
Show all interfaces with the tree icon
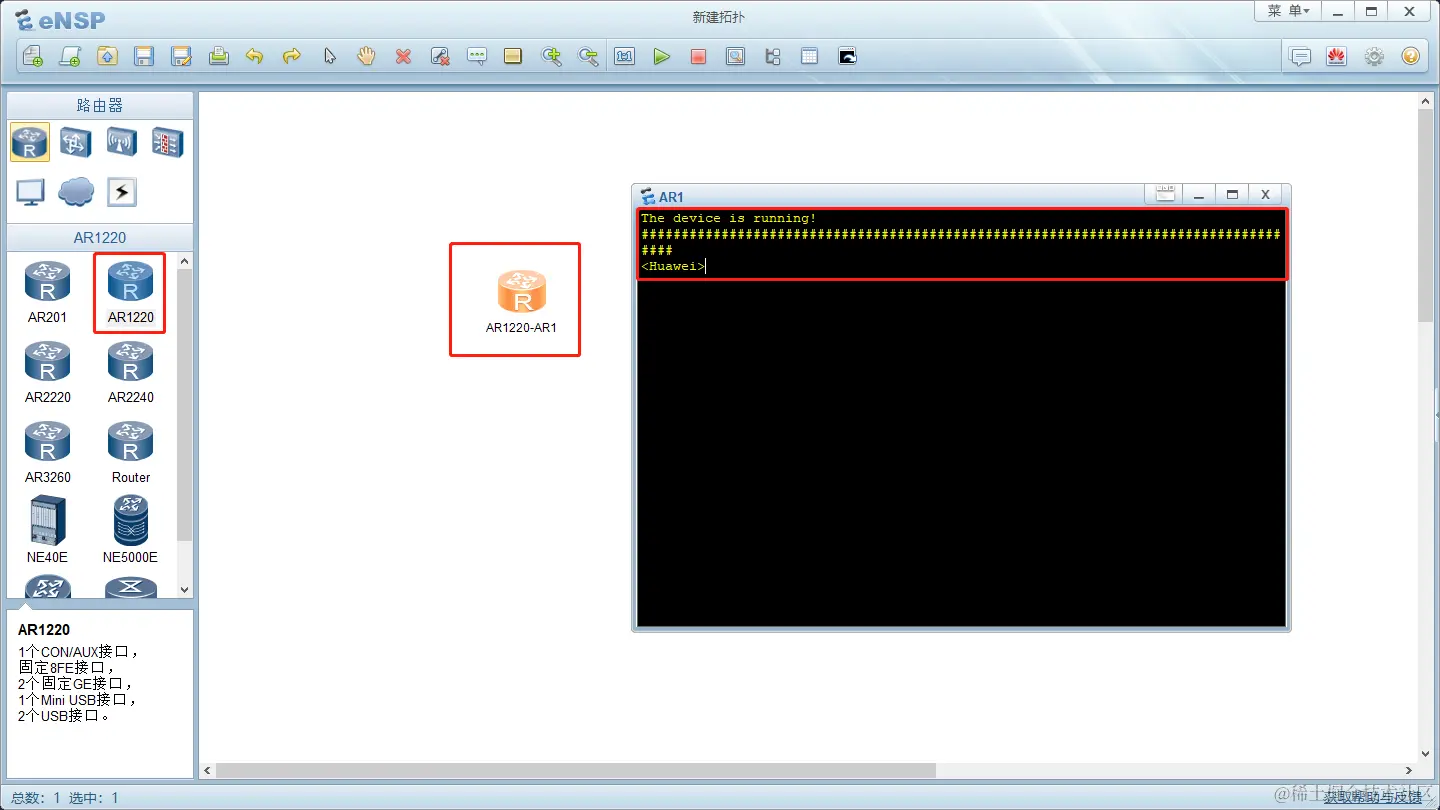click(772, 57)
